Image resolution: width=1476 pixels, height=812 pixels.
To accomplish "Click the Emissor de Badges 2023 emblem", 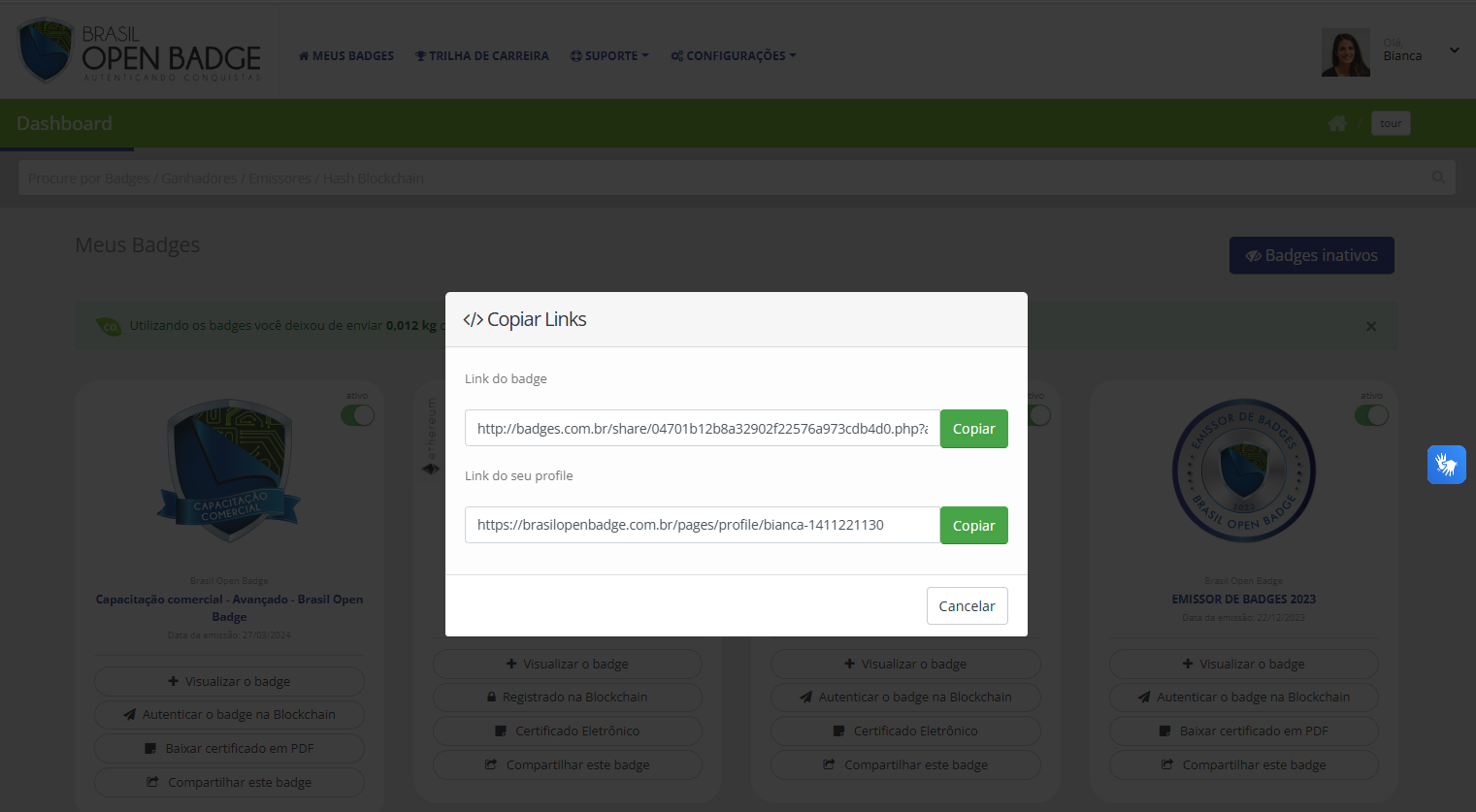I will (1243, 471).
